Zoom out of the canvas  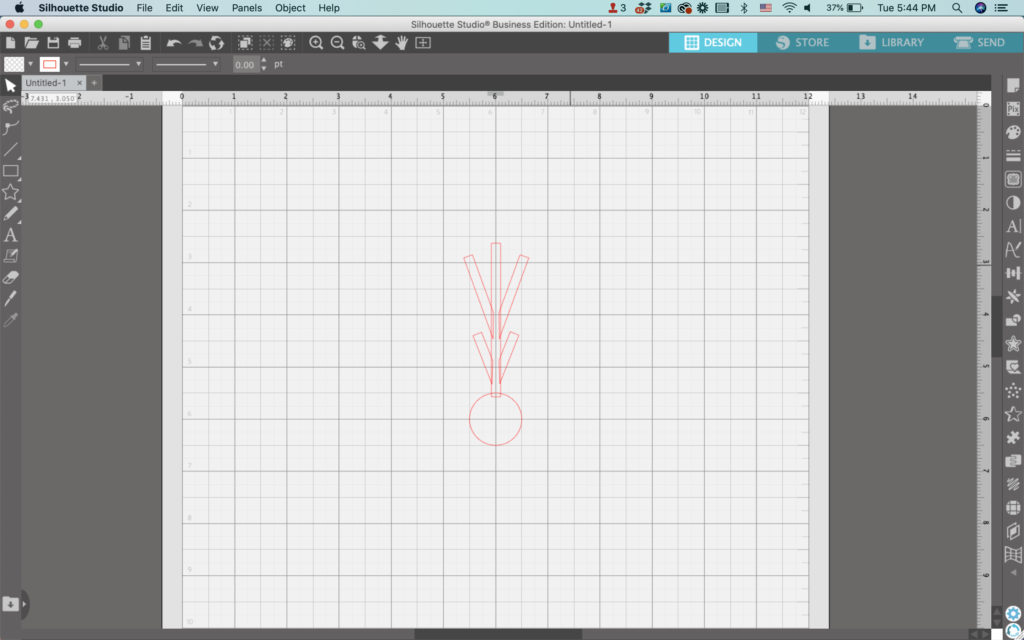[x=338, y=43]
